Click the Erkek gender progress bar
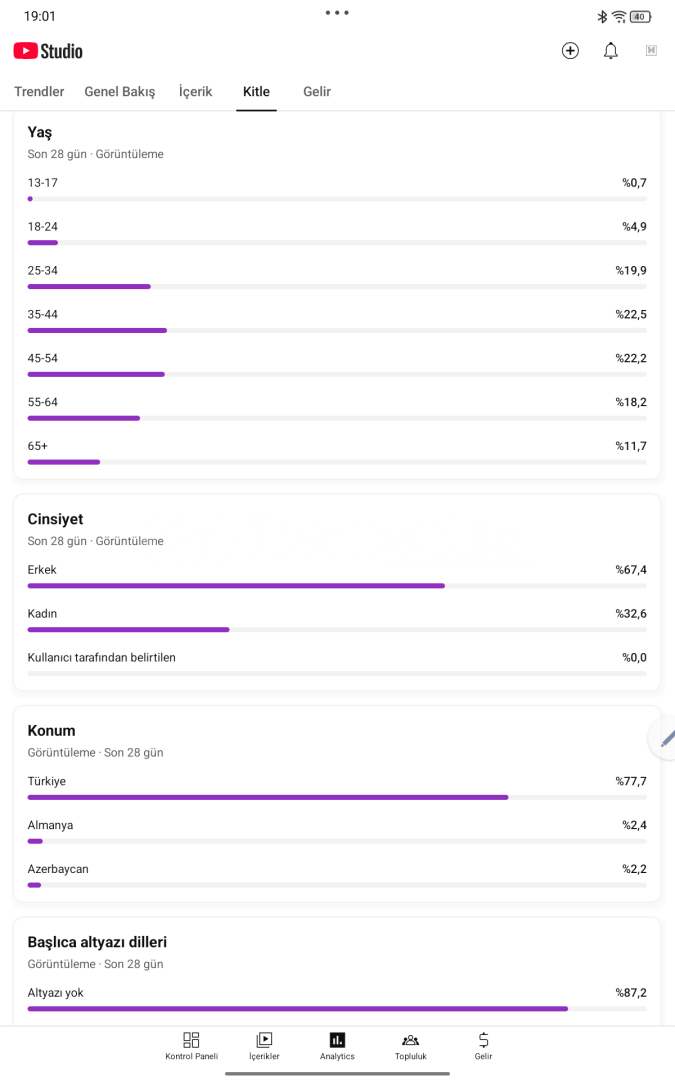Viewport: 675px width, 1080px height. pos(337,585)
